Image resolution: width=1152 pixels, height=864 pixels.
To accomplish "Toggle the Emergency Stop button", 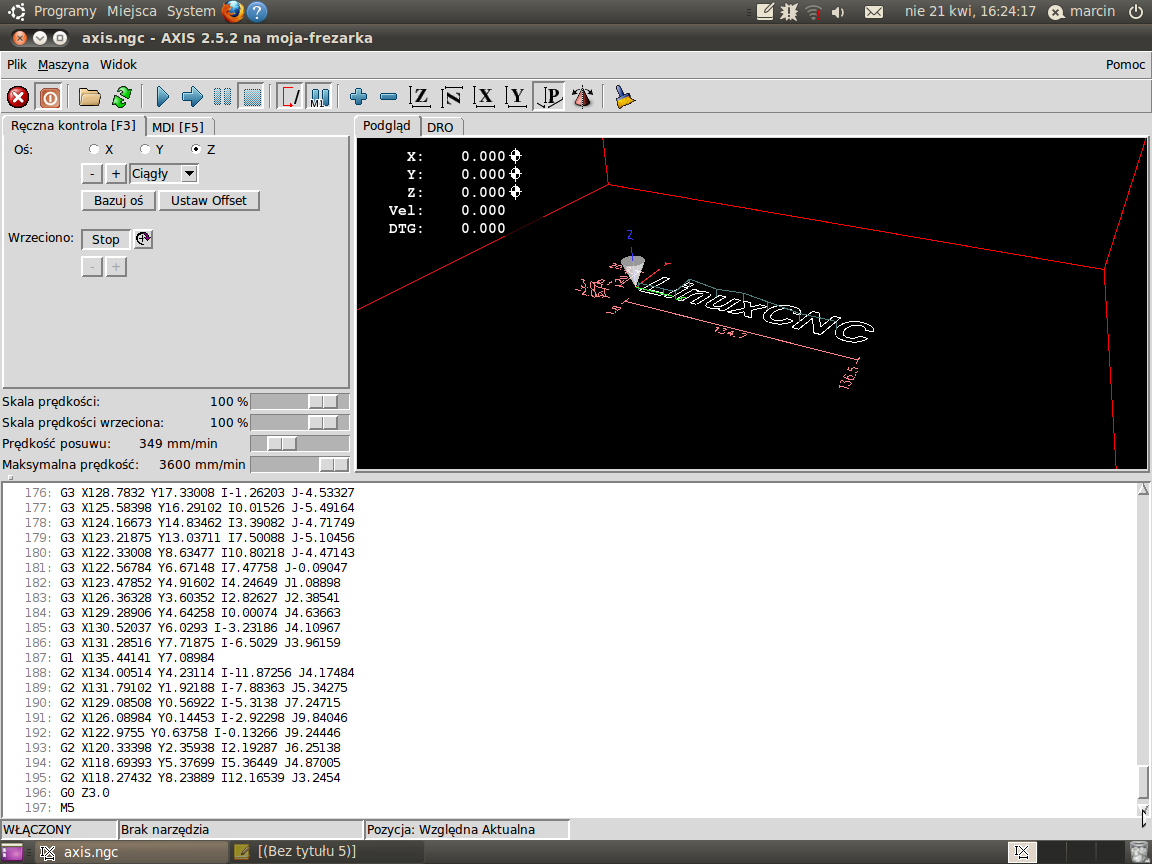I will tap(18, 97).
